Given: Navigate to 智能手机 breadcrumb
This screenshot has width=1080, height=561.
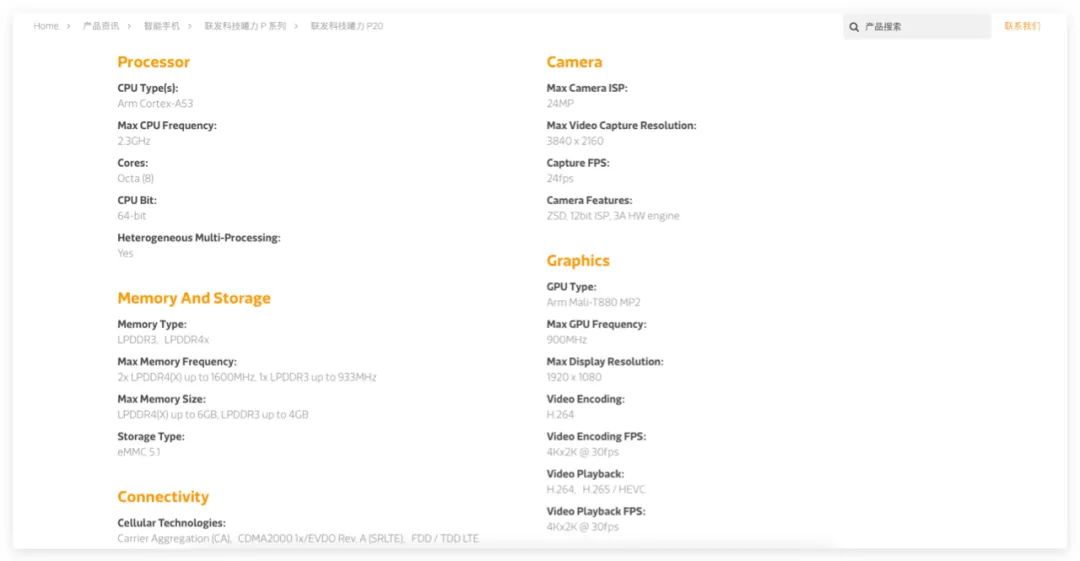Looking at the screenshot, I should (x=161, y=26).
